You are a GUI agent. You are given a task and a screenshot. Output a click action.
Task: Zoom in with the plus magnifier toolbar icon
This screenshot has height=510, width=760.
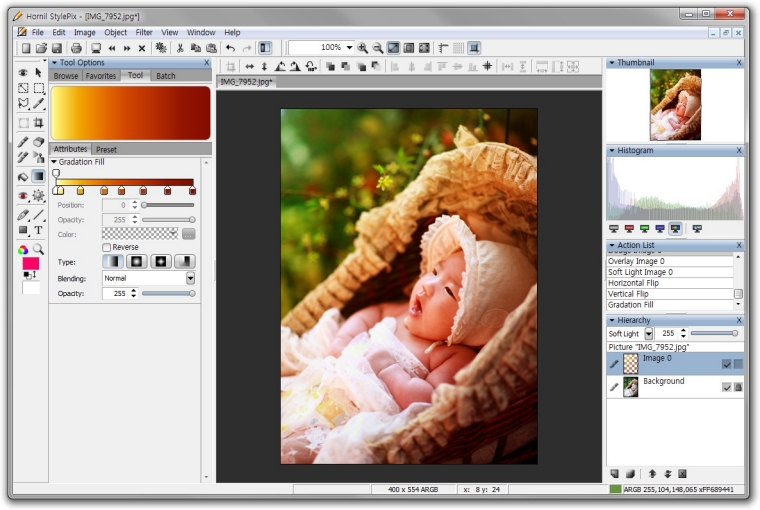(362, 48)
